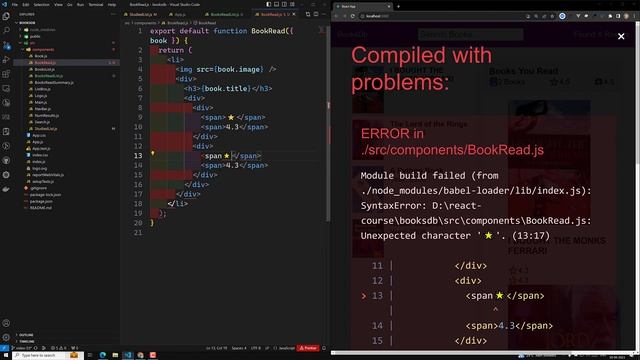Open the Help menu
Viewport: 640px width, 360px height.
click(x=112, y=4)
